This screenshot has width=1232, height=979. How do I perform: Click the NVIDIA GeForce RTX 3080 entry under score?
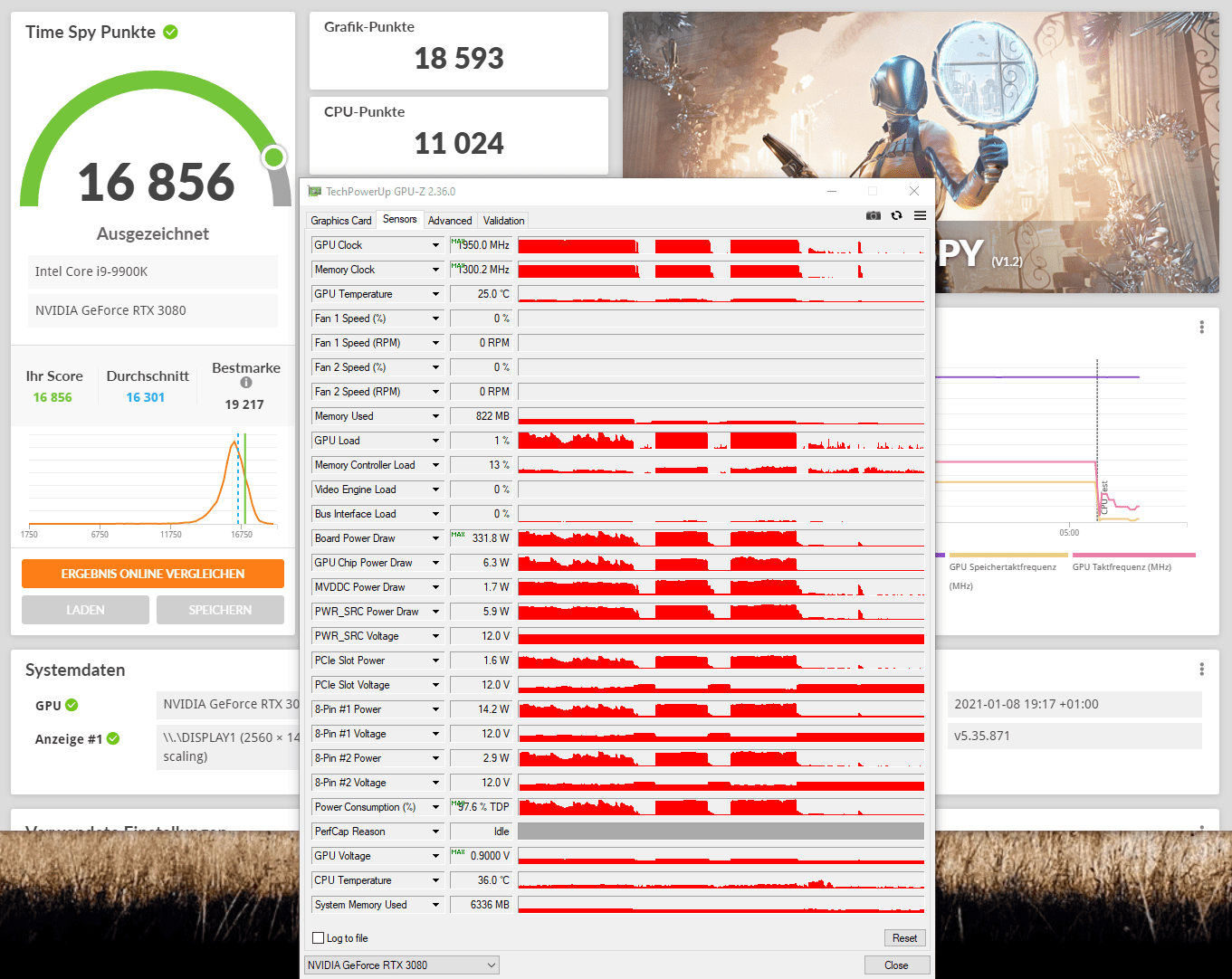(x=153, y=310)
